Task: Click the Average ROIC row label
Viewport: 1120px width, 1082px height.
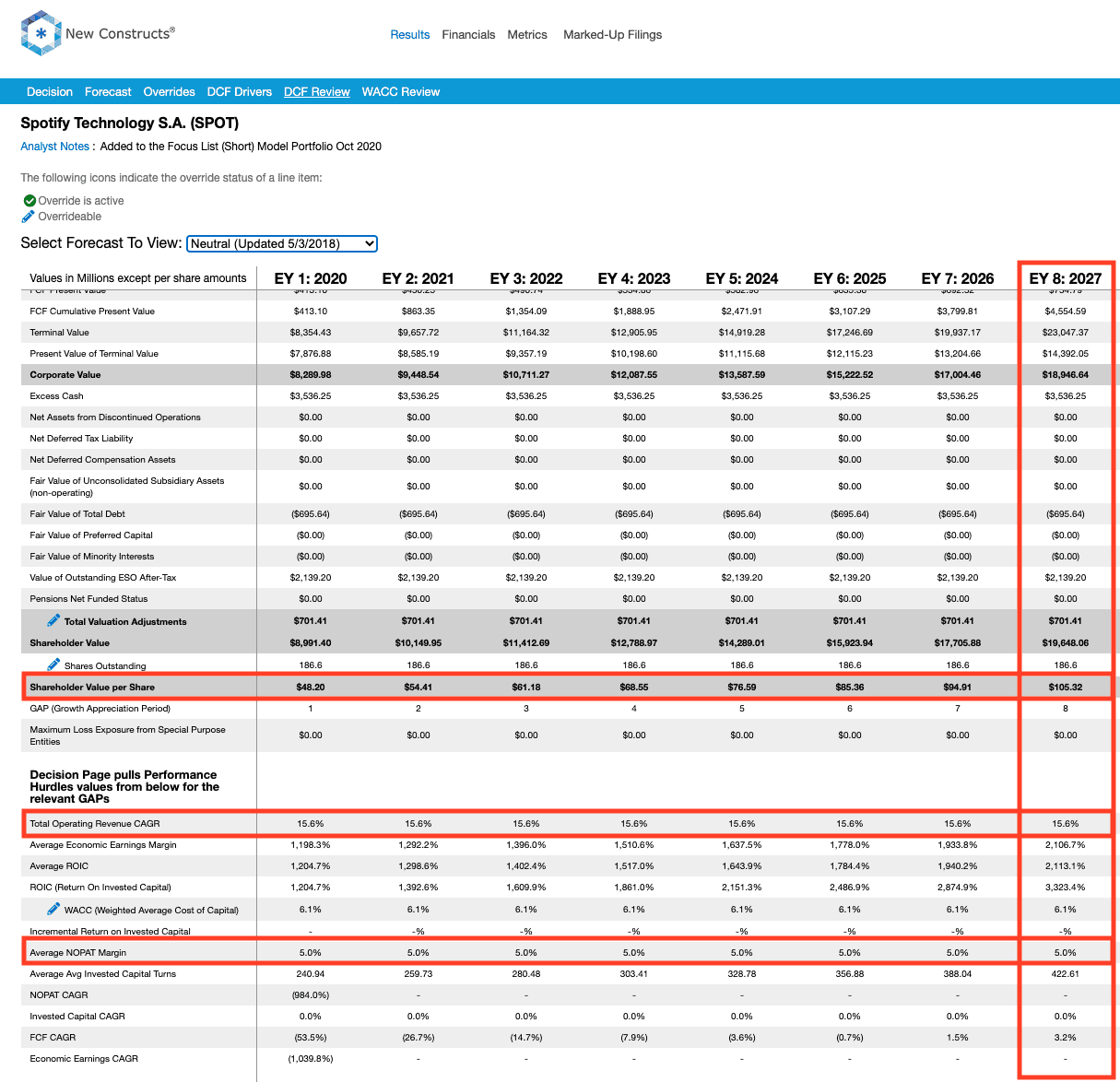Action: click(59, 866)
